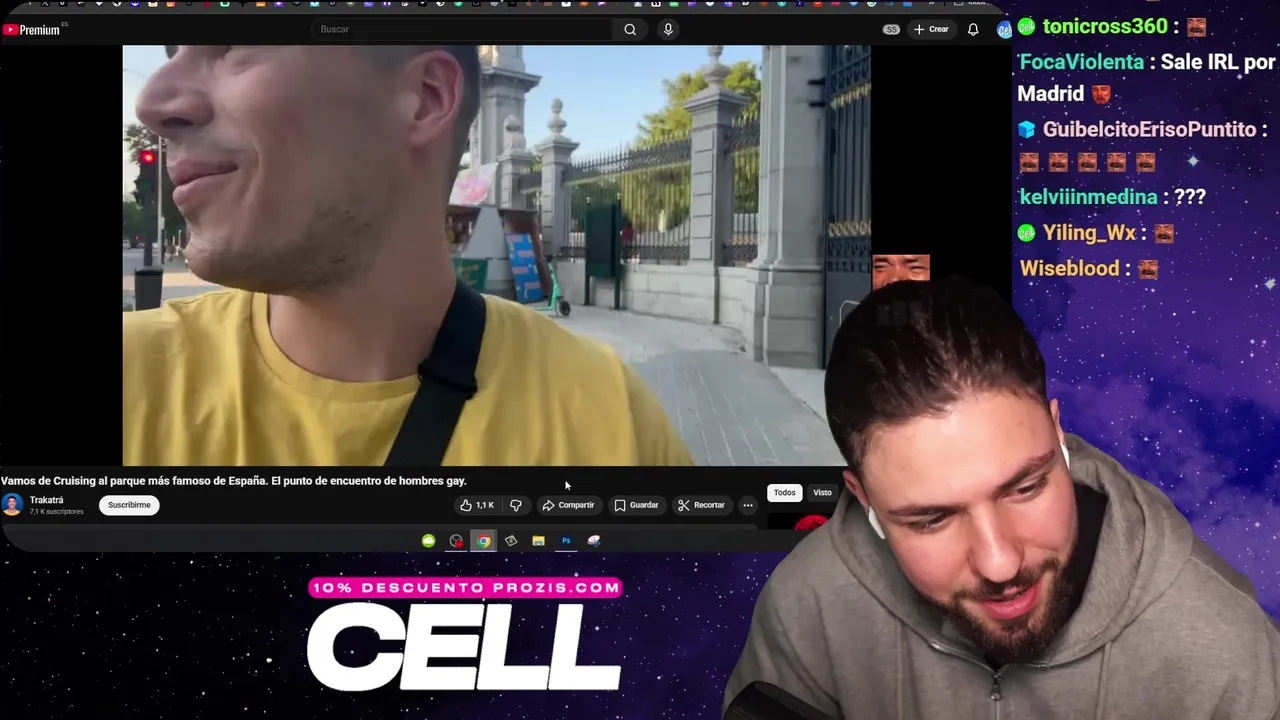Dislike the video with thumbs down
The width and height of the screenshot is (1280, 720).
point(516,505)
